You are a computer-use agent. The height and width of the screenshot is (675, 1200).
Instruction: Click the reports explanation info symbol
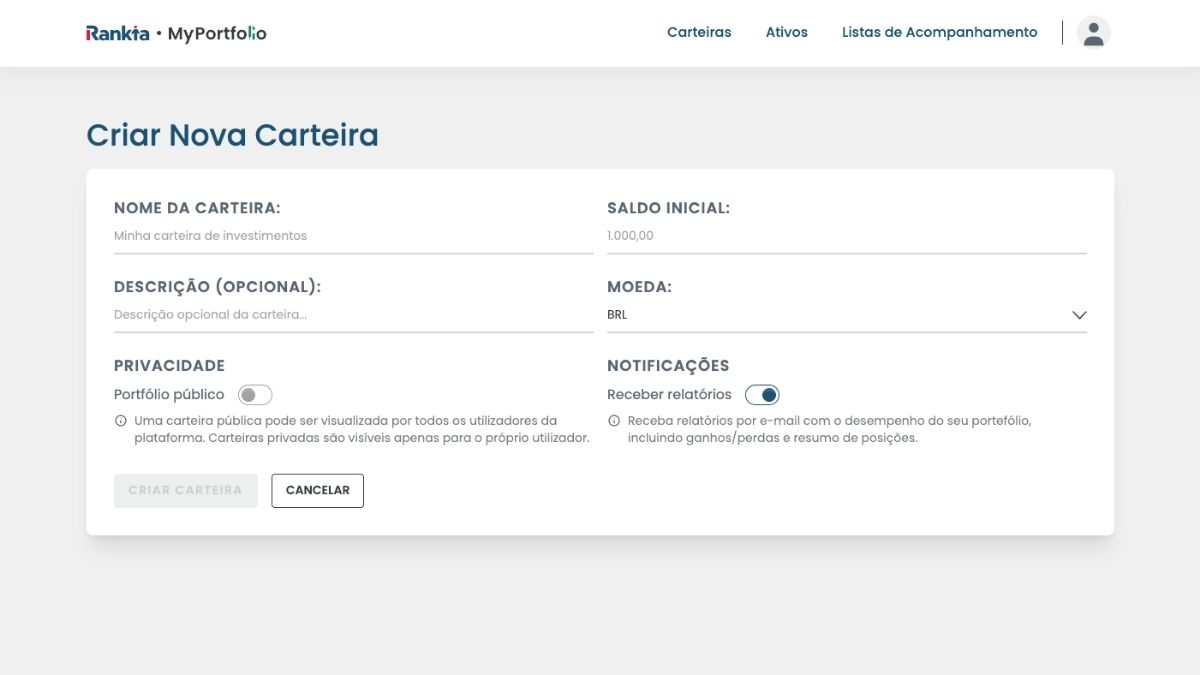[613, 420]
